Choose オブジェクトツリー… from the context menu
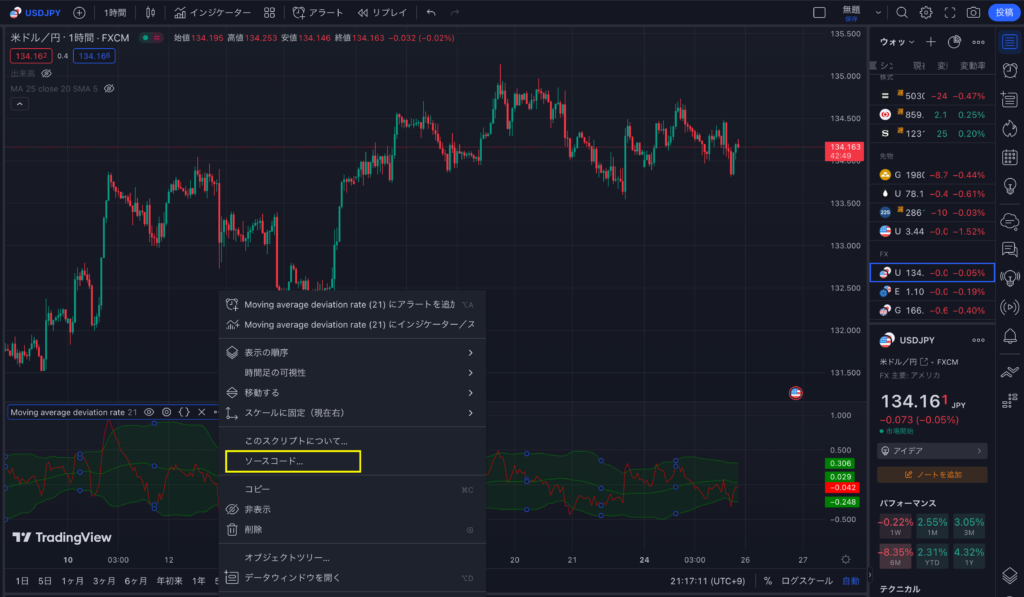 pyautogui.click(x=352, y=558)
